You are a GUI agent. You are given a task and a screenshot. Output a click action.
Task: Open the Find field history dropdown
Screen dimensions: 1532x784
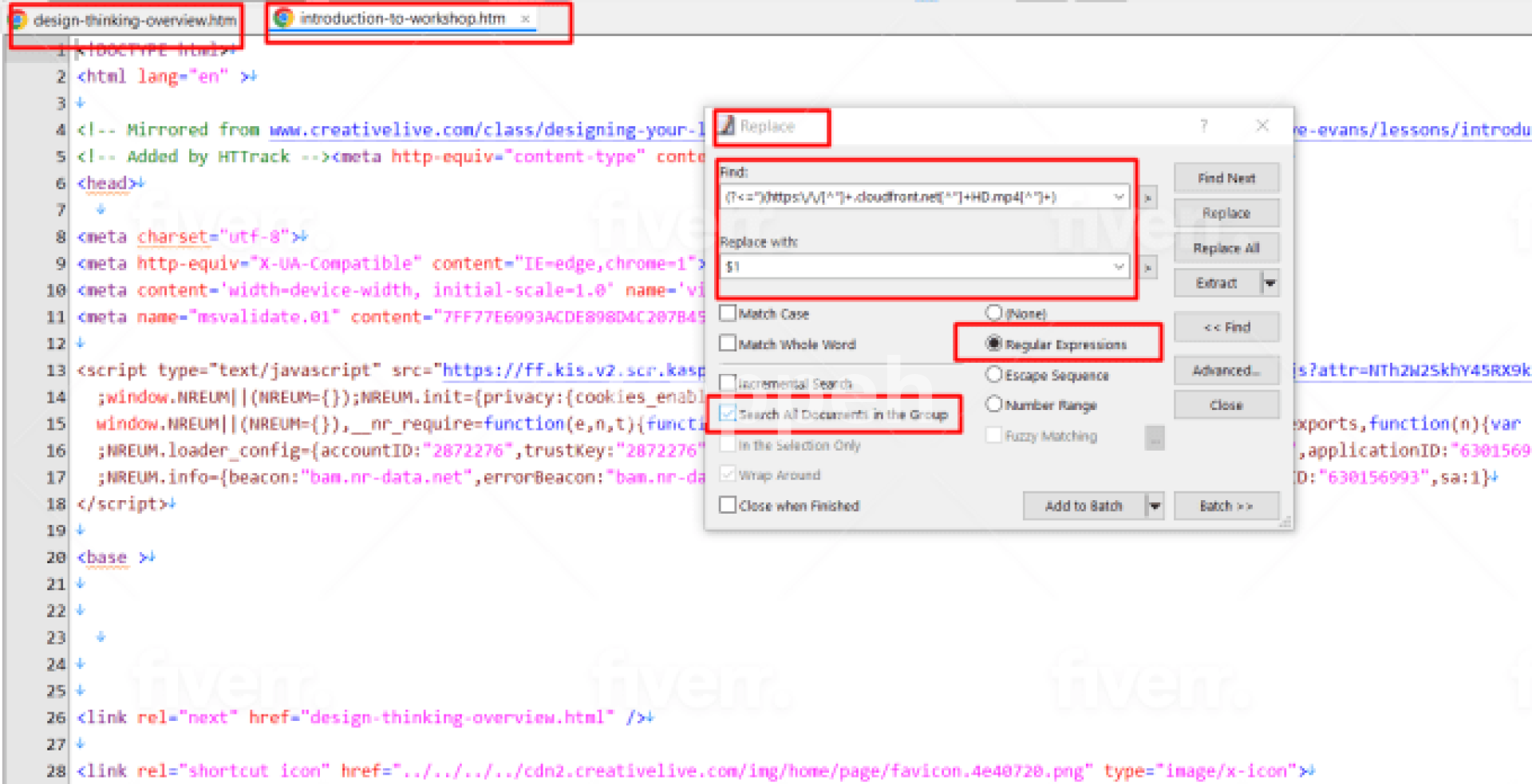(1119, 197)
